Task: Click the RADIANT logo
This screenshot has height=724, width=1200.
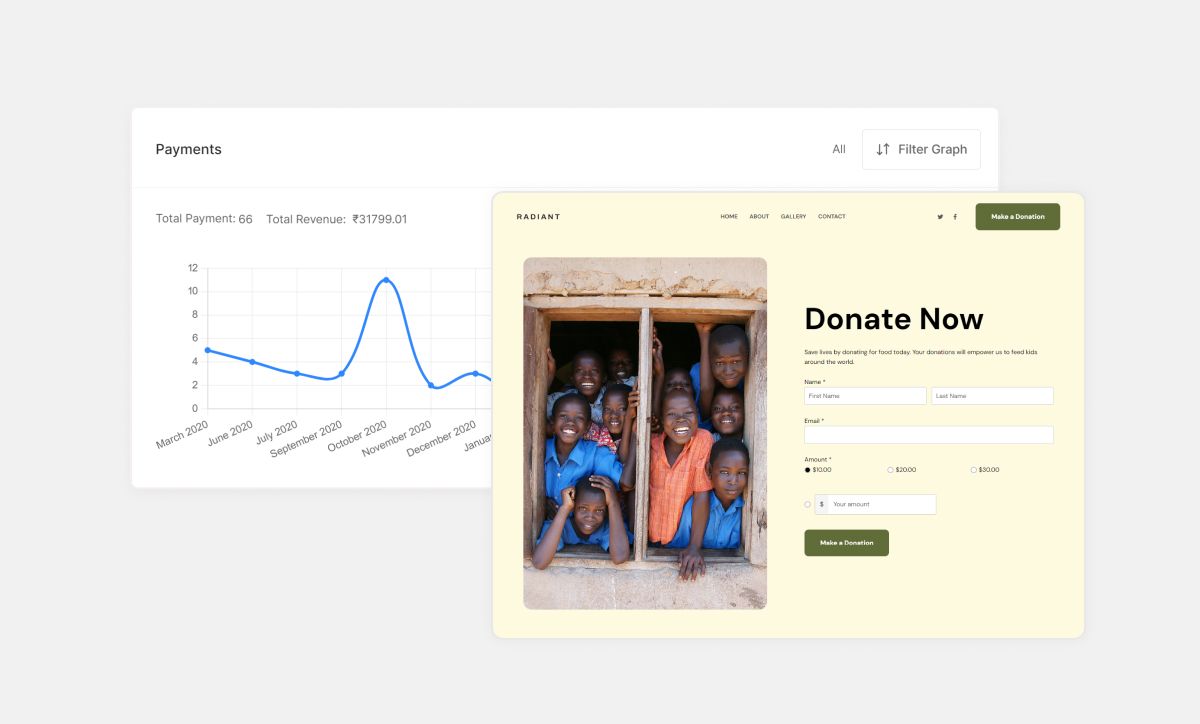Action: click(538, 217)
